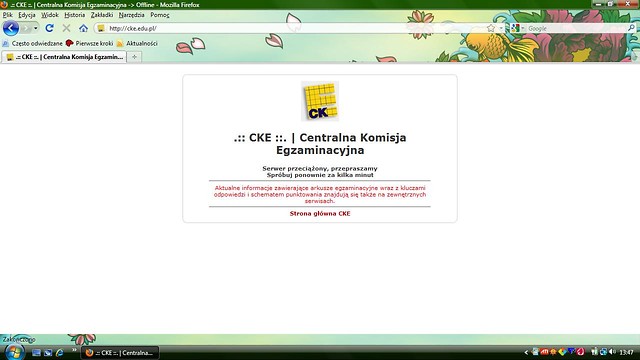Click the Stop loading X icon
This screenshot has height=360, width=640.
point(66,28)
